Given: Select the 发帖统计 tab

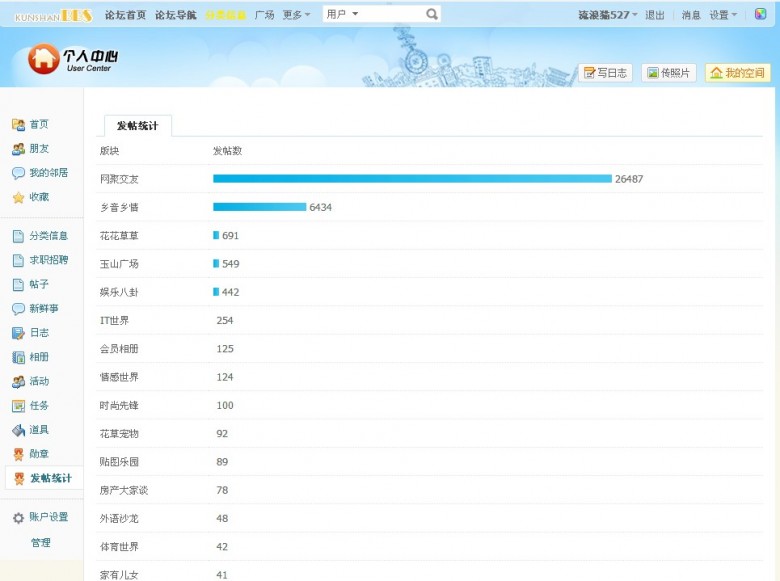Looking at the screenshot, I should [x=138, y=126].
